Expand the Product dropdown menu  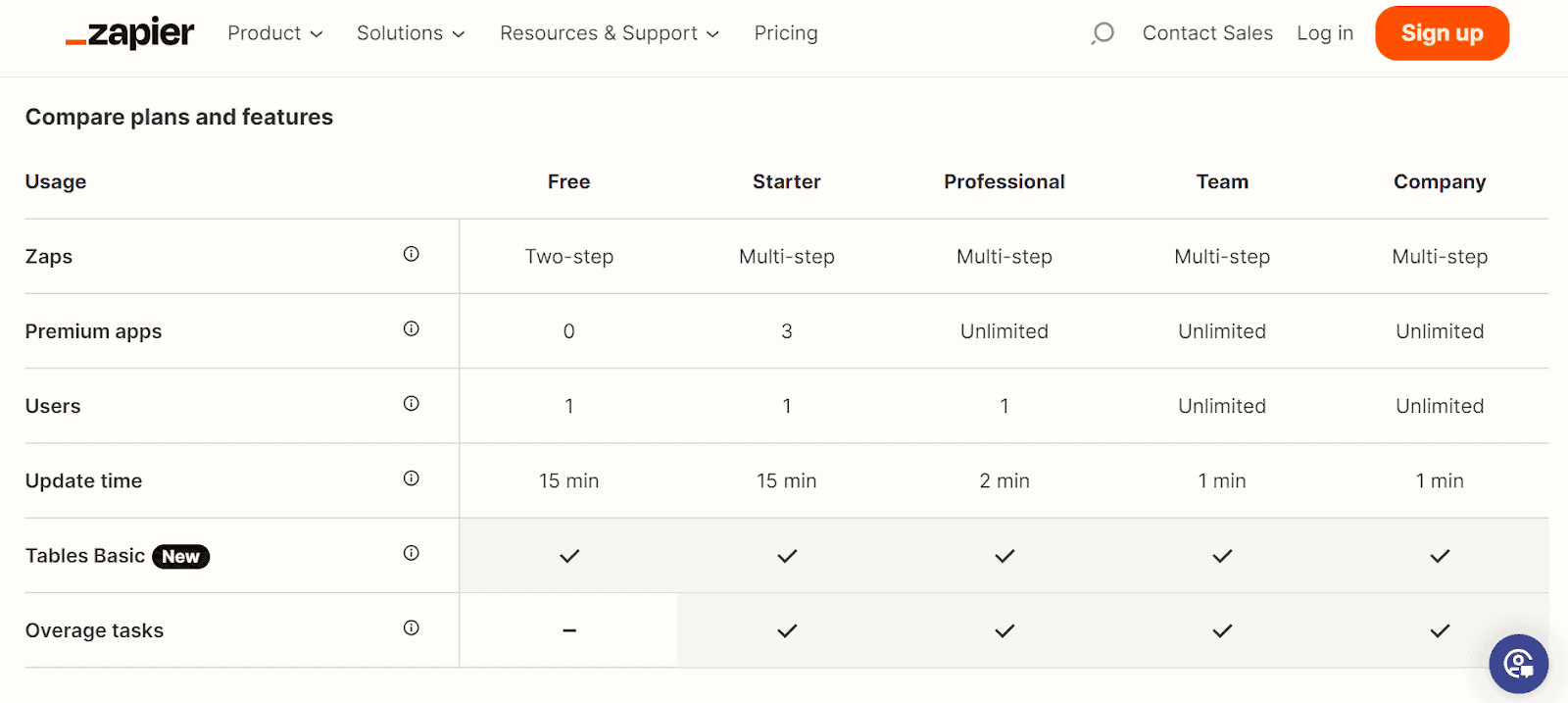pyautogui.click(x=274, y=33)
